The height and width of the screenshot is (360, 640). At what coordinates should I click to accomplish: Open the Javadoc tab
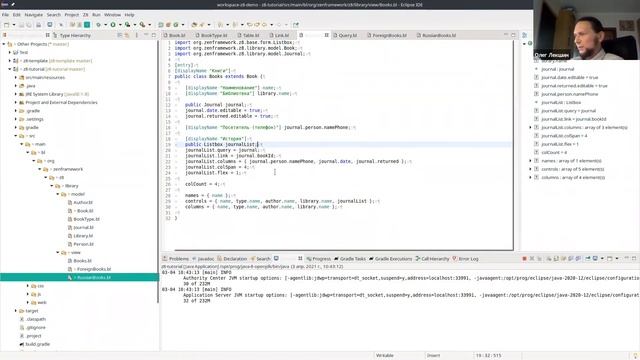(203, 259)
